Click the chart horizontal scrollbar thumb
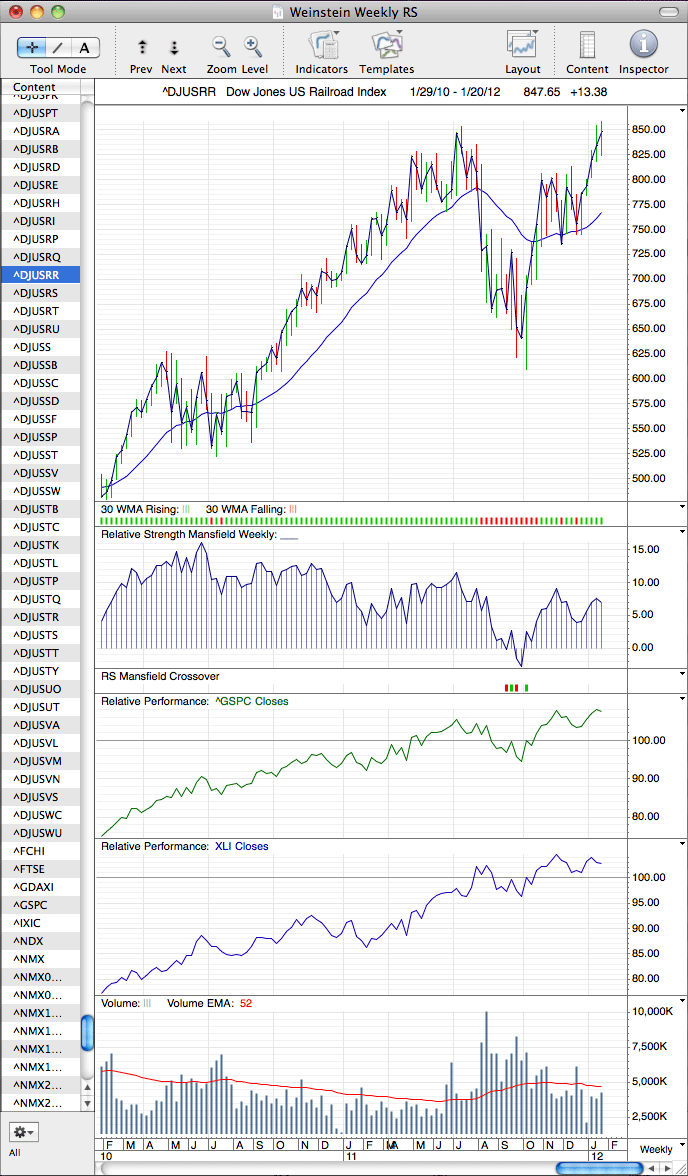688x1176 pixels. pos(599,1168)
